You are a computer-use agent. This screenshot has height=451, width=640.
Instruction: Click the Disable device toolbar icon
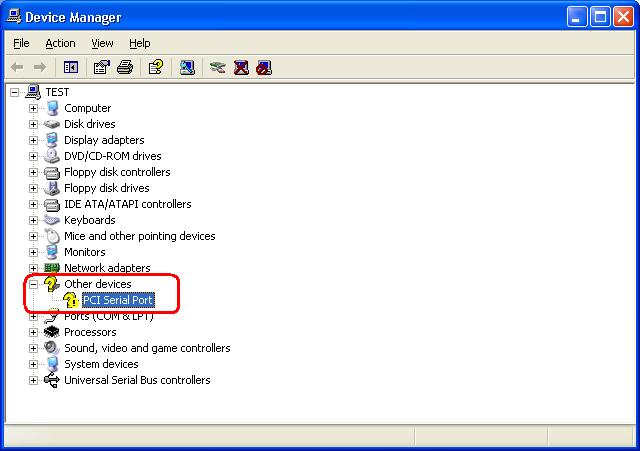pyautogui.click(x=264, y=67)
